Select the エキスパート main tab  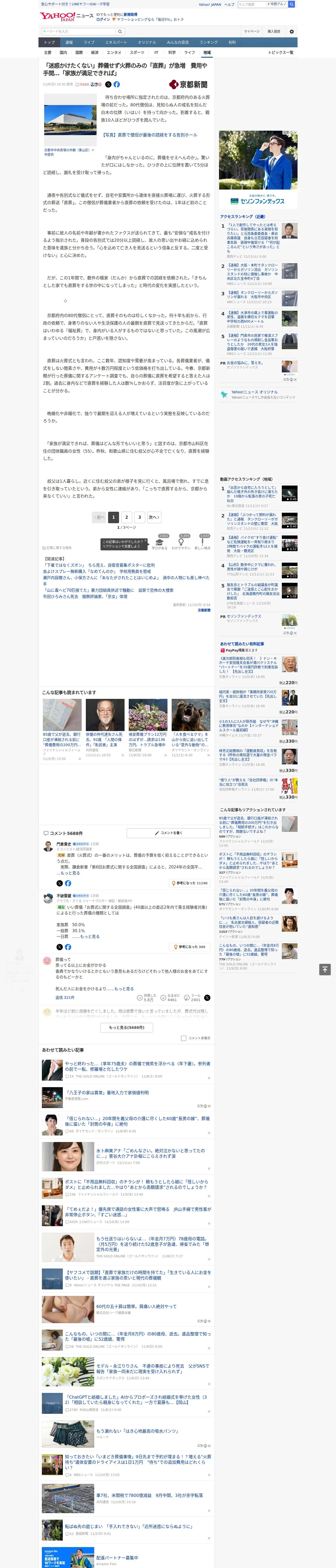coord(116,43)
